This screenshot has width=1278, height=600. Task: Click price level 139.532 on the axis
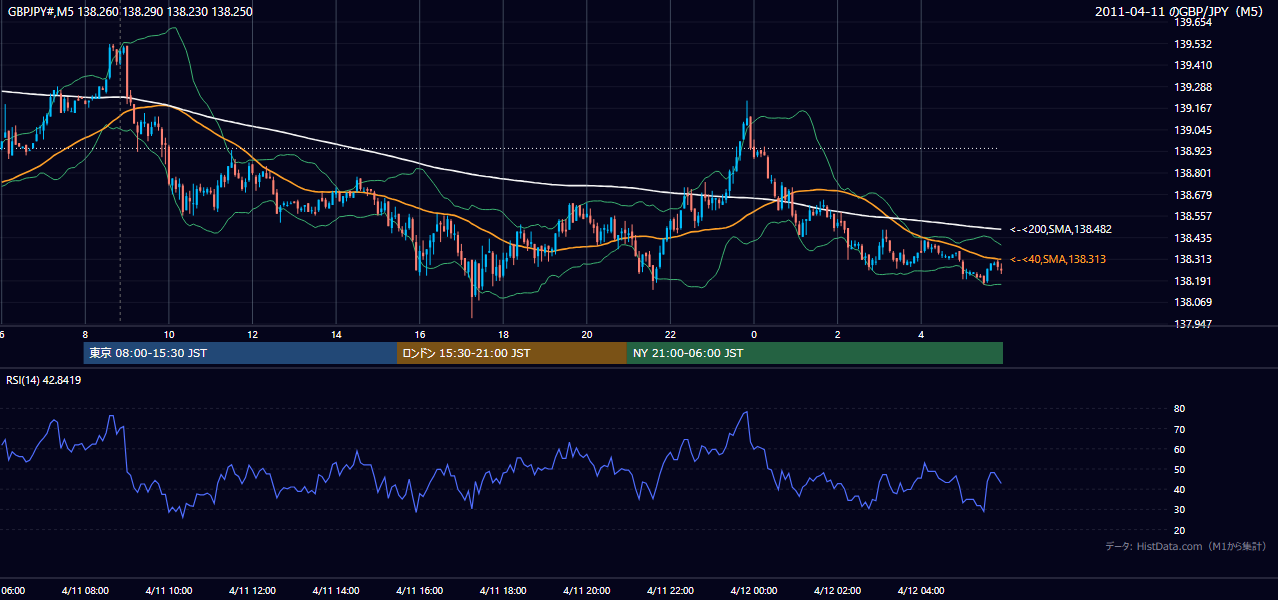1193,44
